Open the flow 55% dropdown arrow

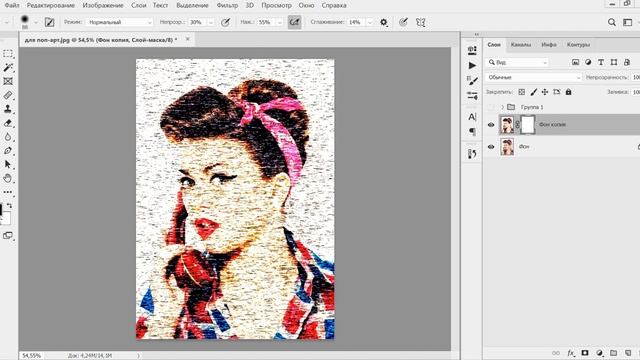tap(280, 22)
